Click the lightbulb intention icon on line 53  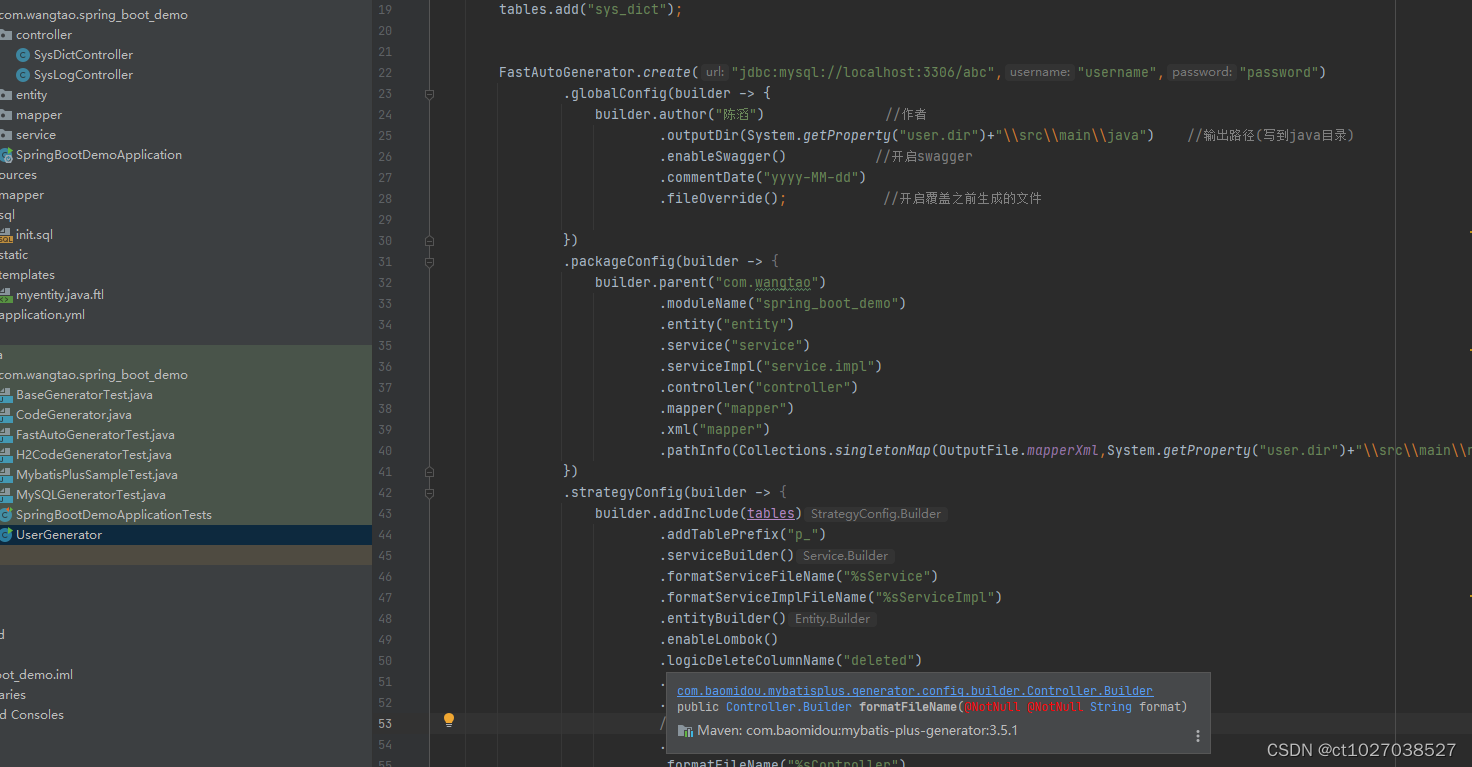(448, 720)
